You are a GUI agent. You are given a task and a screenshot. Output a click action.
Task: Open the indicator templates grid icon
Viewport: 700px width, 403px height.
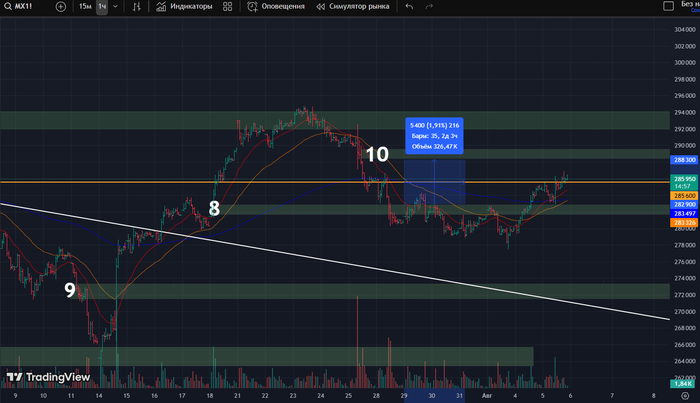229,6
